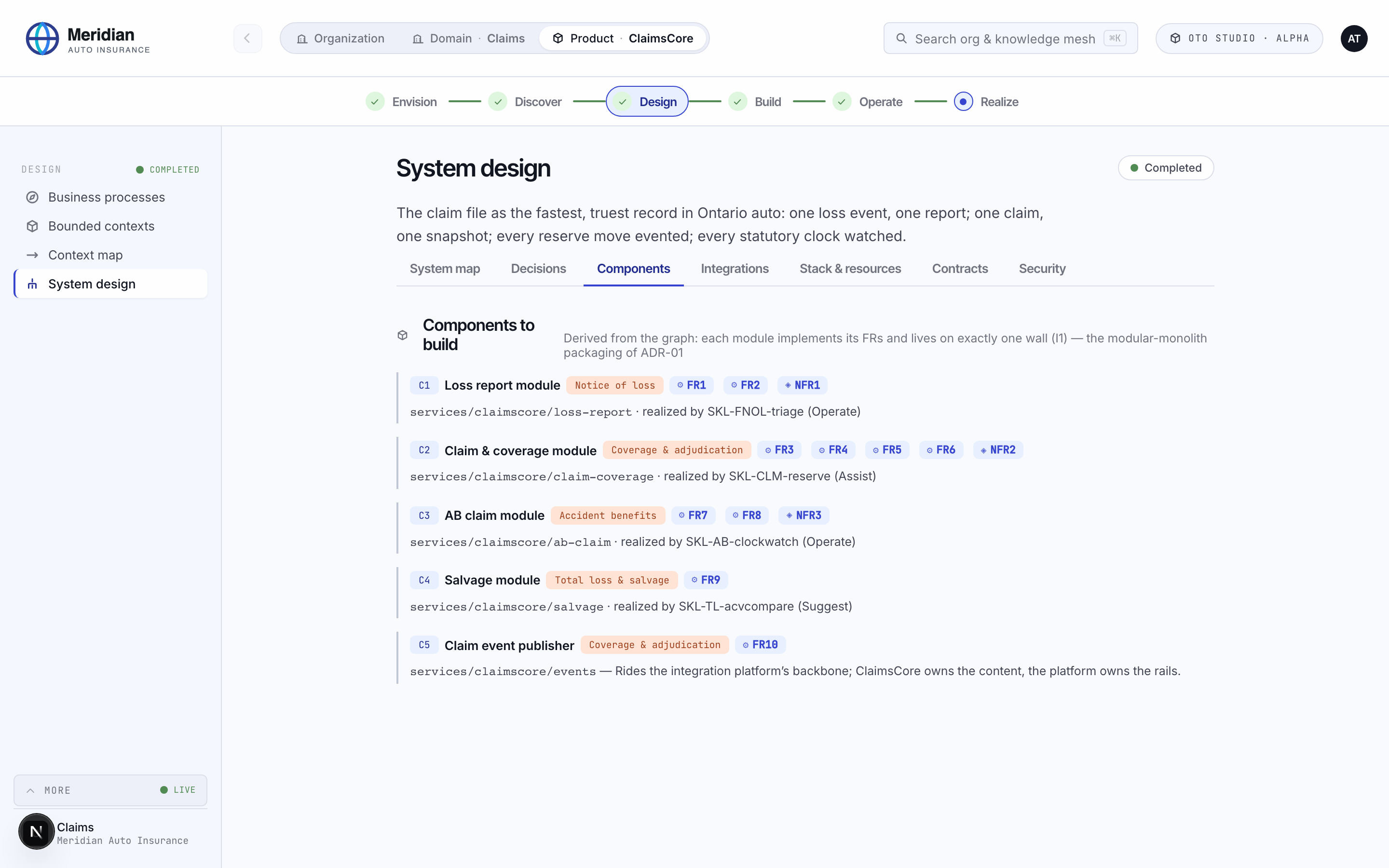Select the Components tab
Screen dimensions: 1389x868
[634, 269]
